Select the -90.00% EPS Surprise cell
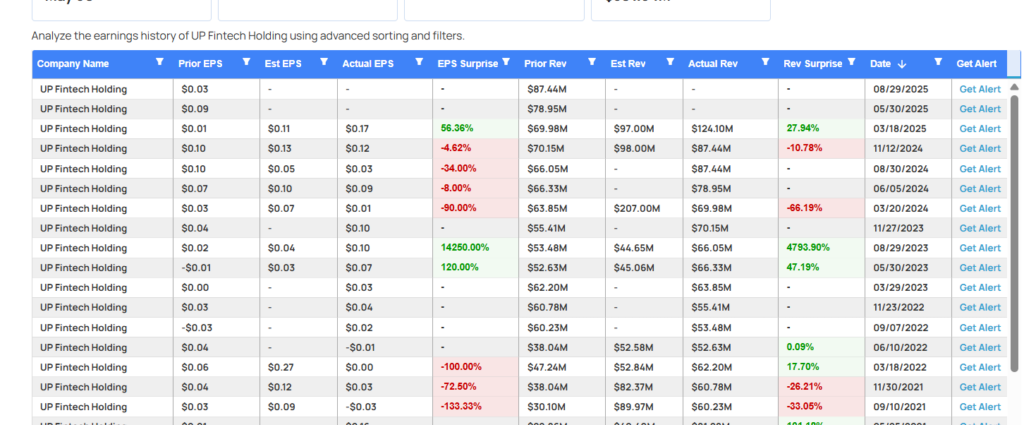1024x425 pixels. (x=475, y=208)
